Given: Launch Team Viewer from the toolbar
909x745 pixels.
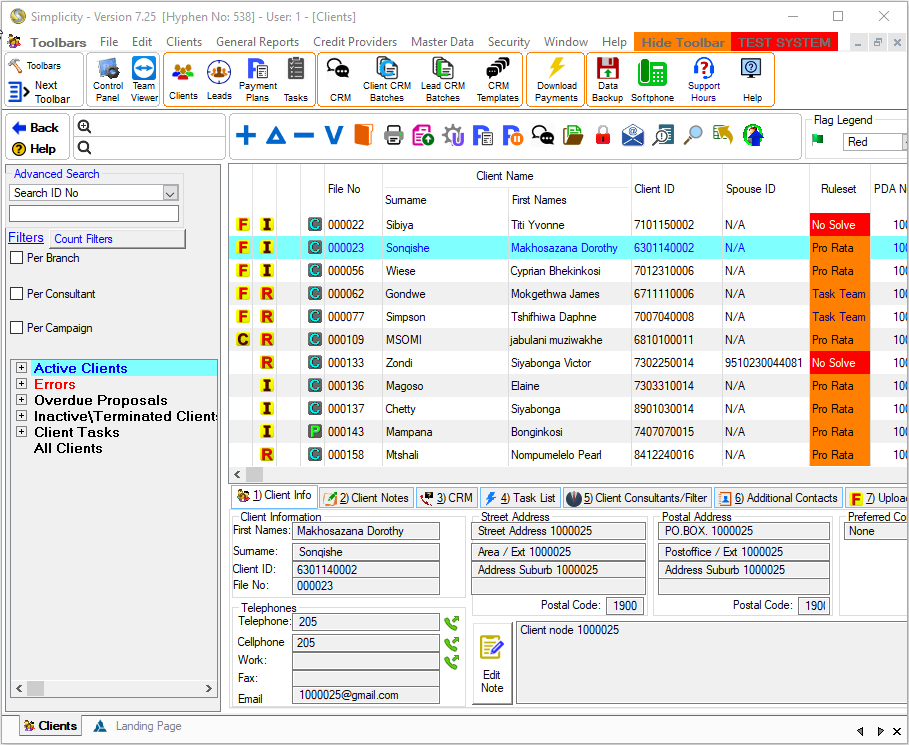Looking at the screenshot, I should [144, 78].
